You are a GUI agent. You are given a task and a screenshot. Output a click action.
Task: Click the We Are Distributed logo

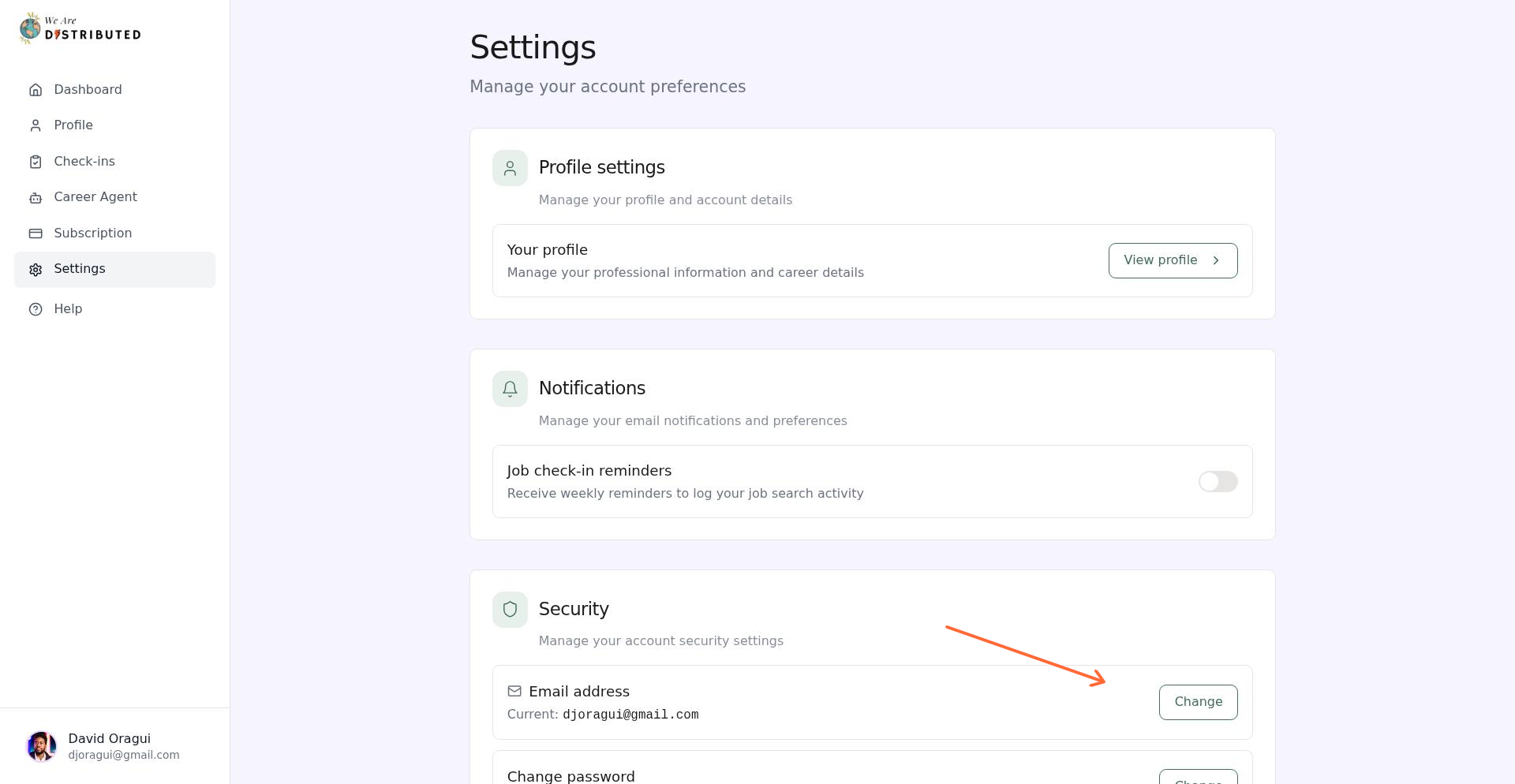click(x=80, y=28)
